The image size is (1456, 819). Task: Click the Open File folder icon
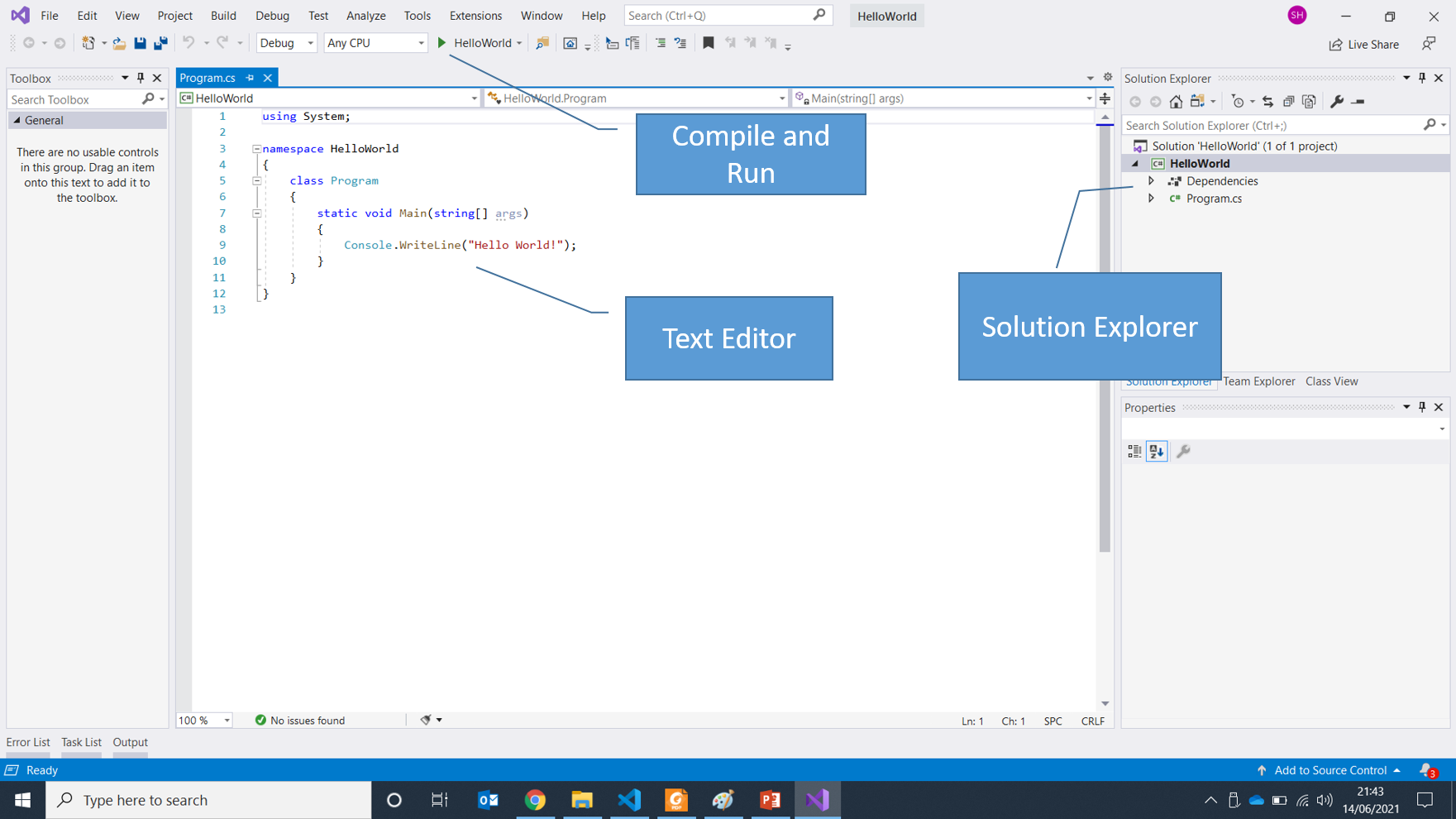119,43
